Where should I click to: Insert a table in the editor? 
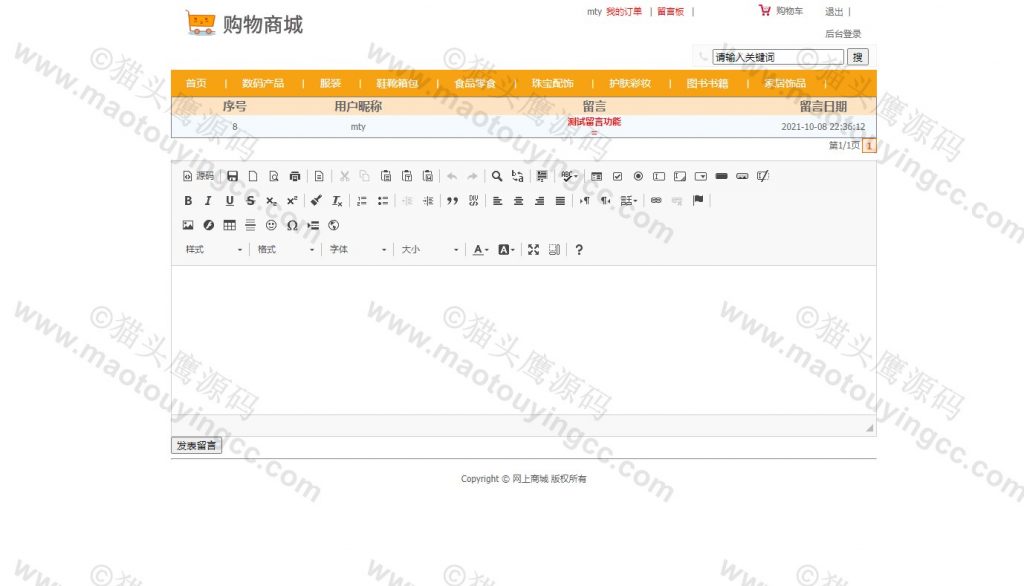(230, 225)
